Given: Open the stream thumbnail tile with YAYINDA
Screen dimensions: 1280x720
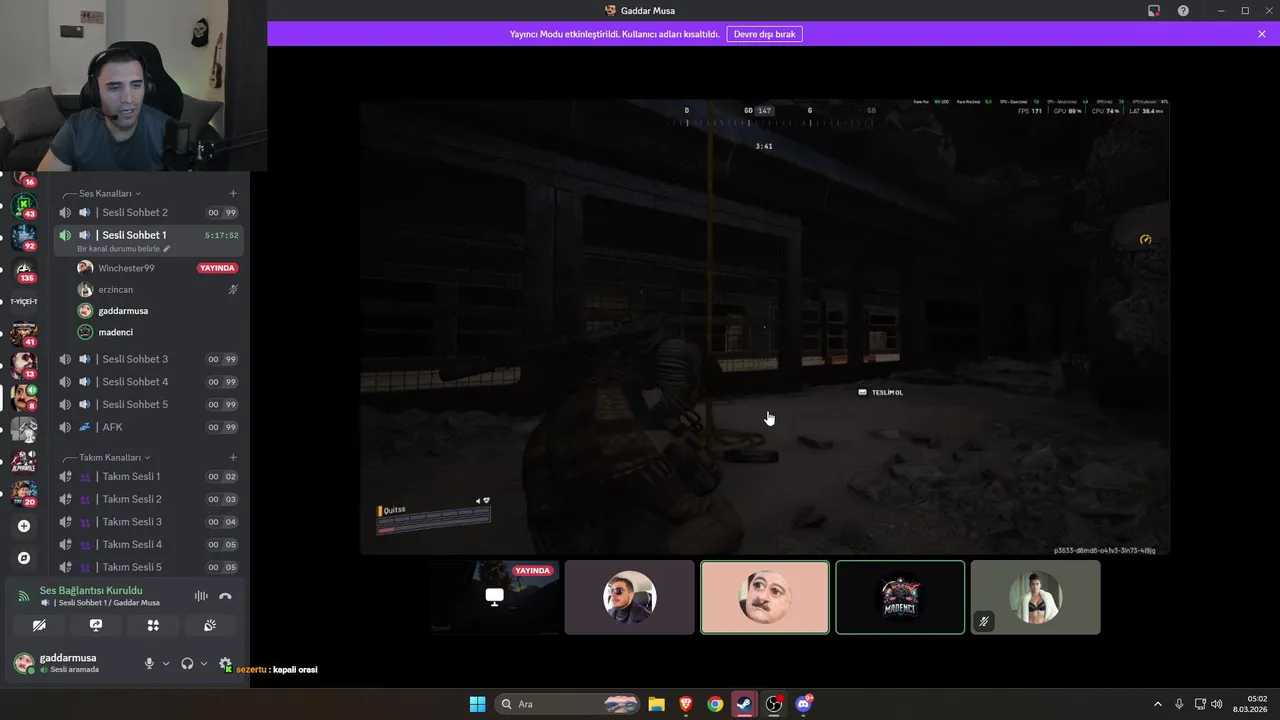Looking at the screenshot, I should 495,597.
